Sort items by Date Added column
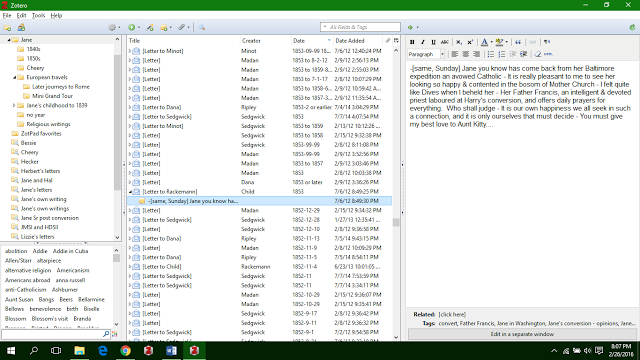640x360 pixels. coord(358,41)
